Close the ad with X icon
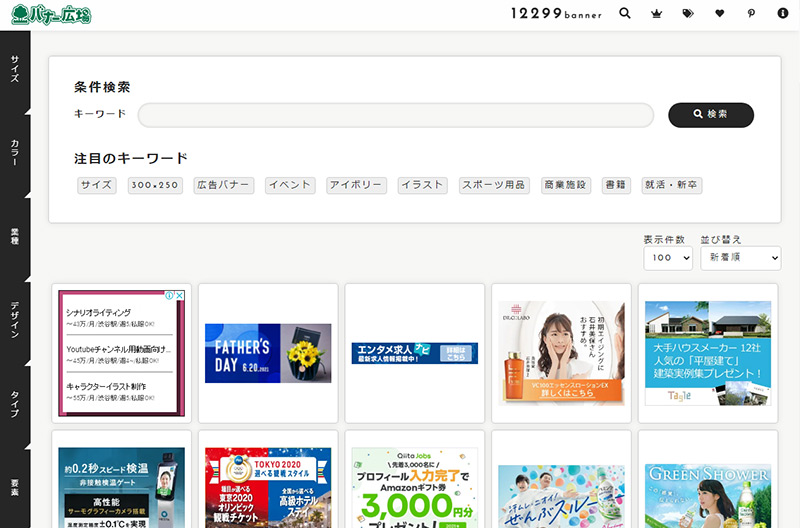The image size is (800, 528). pos(180,295)
